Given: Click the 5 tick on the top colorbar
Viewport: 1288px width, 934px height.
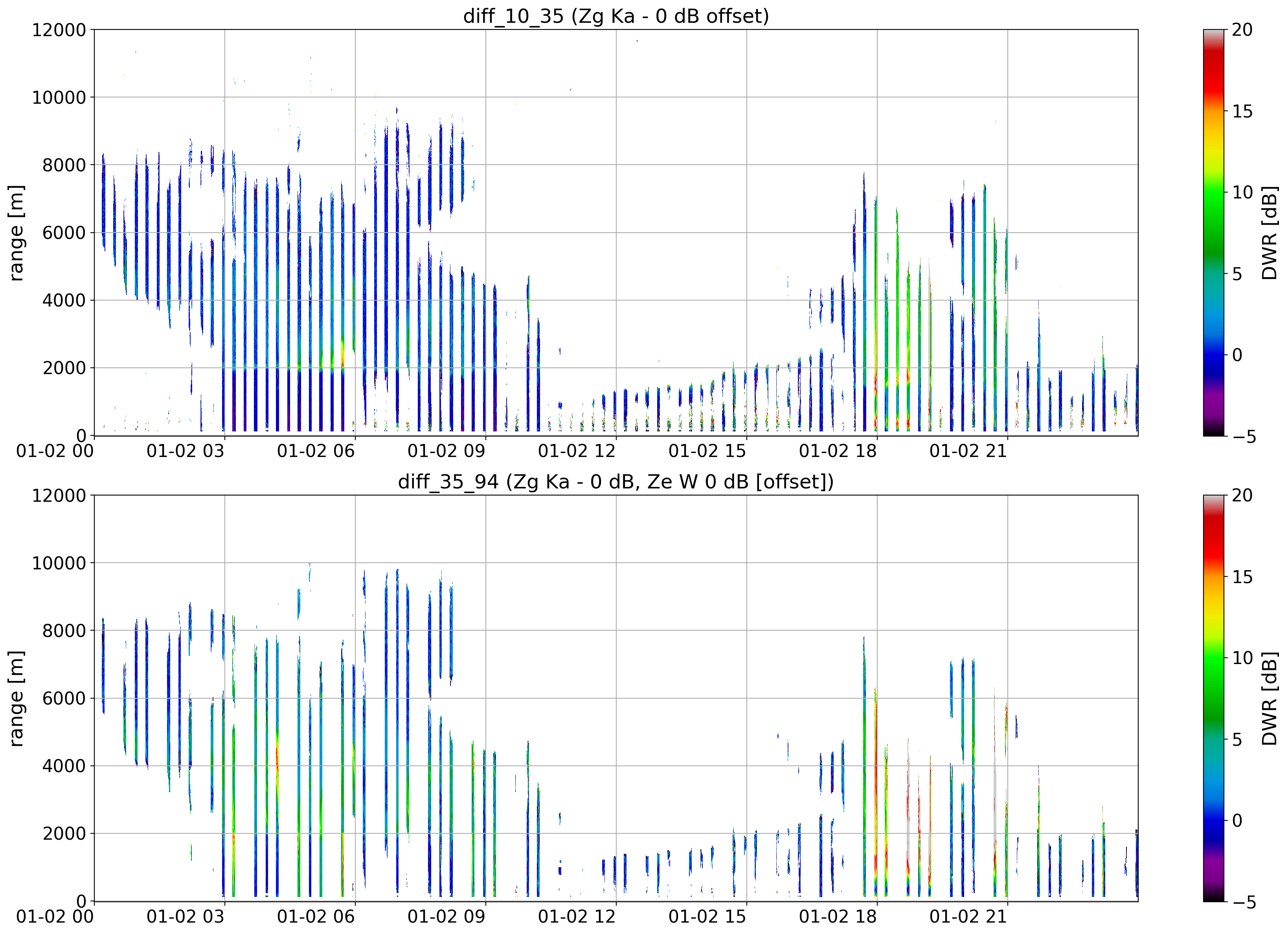Looking at the screenshot, I should tap(1237, 273).
